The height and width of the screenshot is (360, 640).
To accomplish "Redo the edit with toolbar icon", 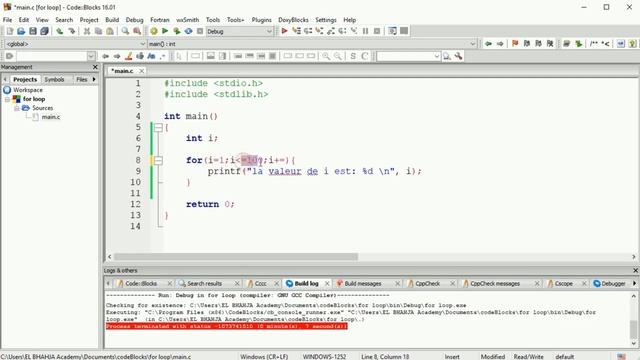I will tap(71, 31).
